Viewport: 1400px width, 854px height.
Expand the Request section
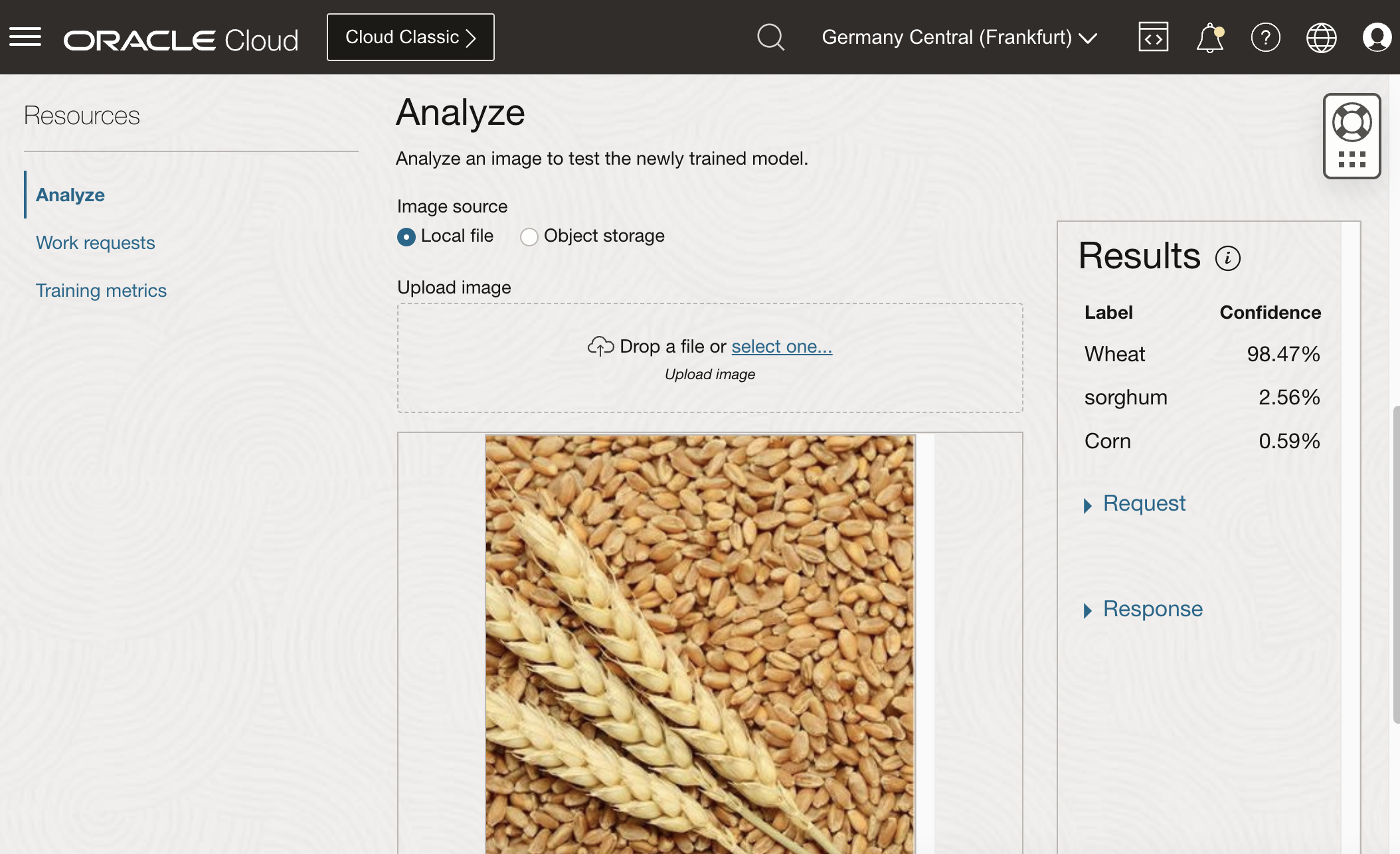[1134, 503]
